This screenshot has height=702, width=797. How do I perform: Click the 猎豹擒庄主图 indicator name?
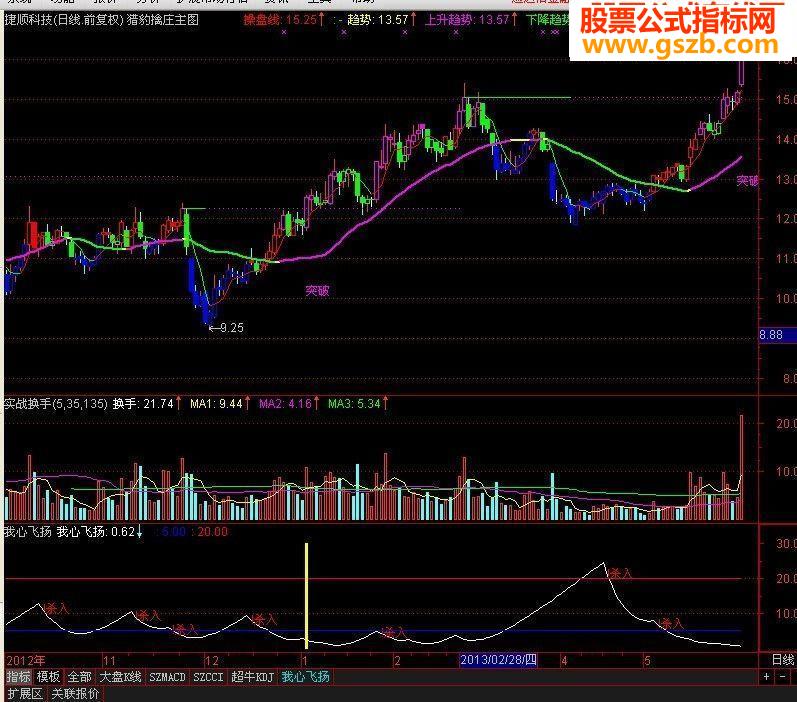point(163,20)
